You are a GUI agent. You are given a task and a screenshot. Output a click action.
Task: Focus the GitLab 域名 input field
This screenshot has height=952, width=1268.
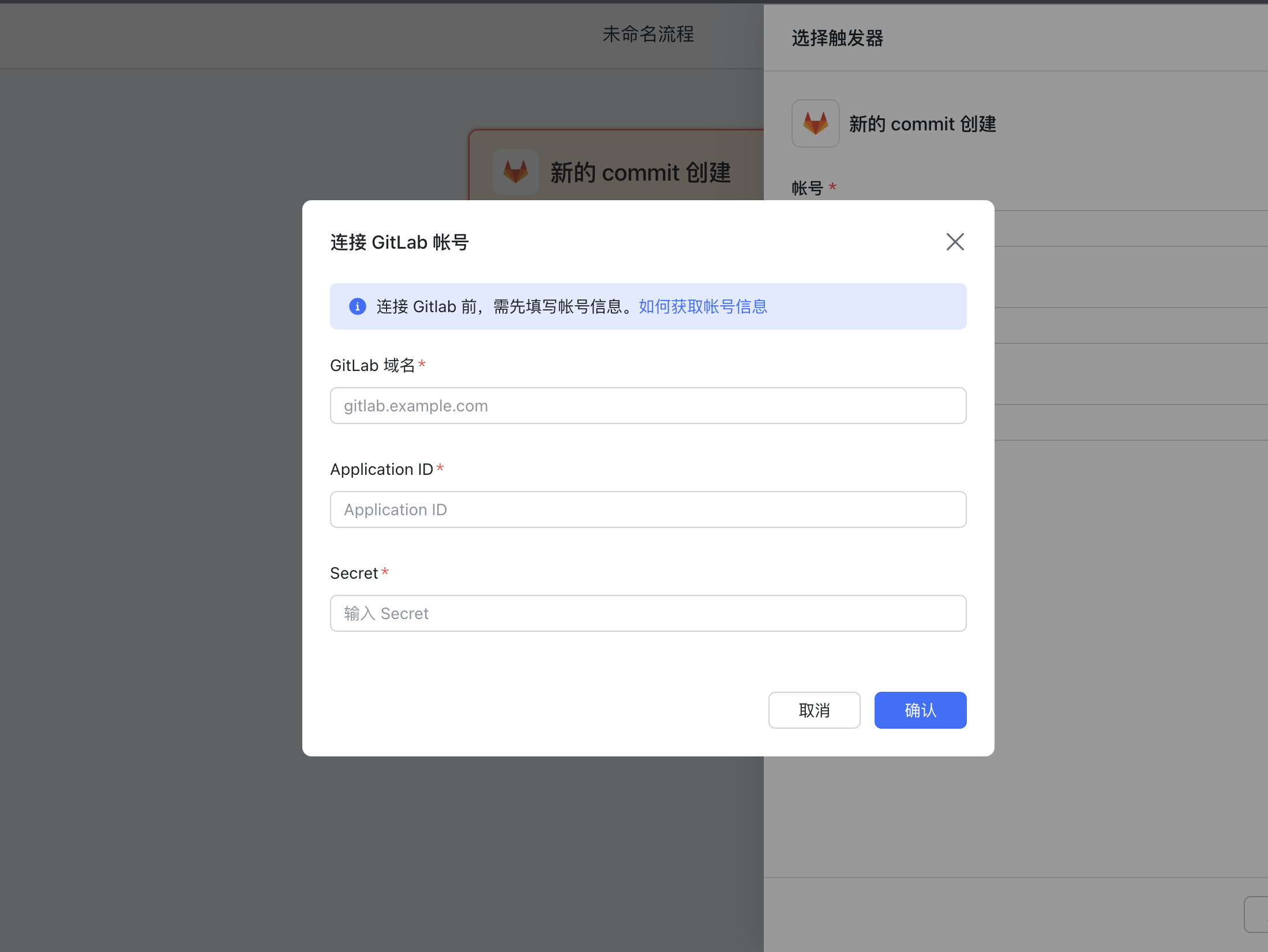click(x=648, y=406)
